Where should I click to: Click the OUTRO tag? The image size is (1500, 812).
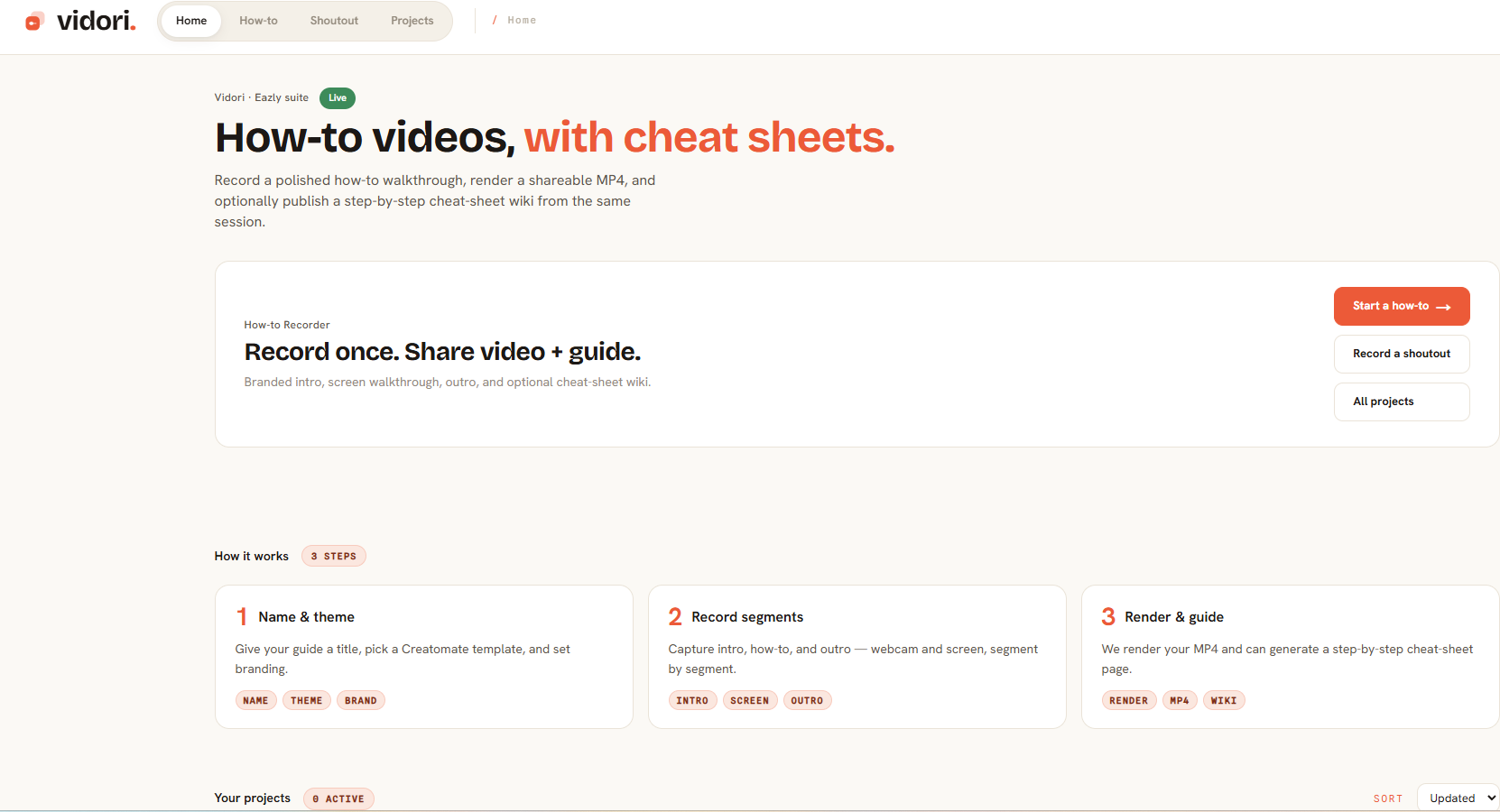pyautogui.click(x=807, y=700)
